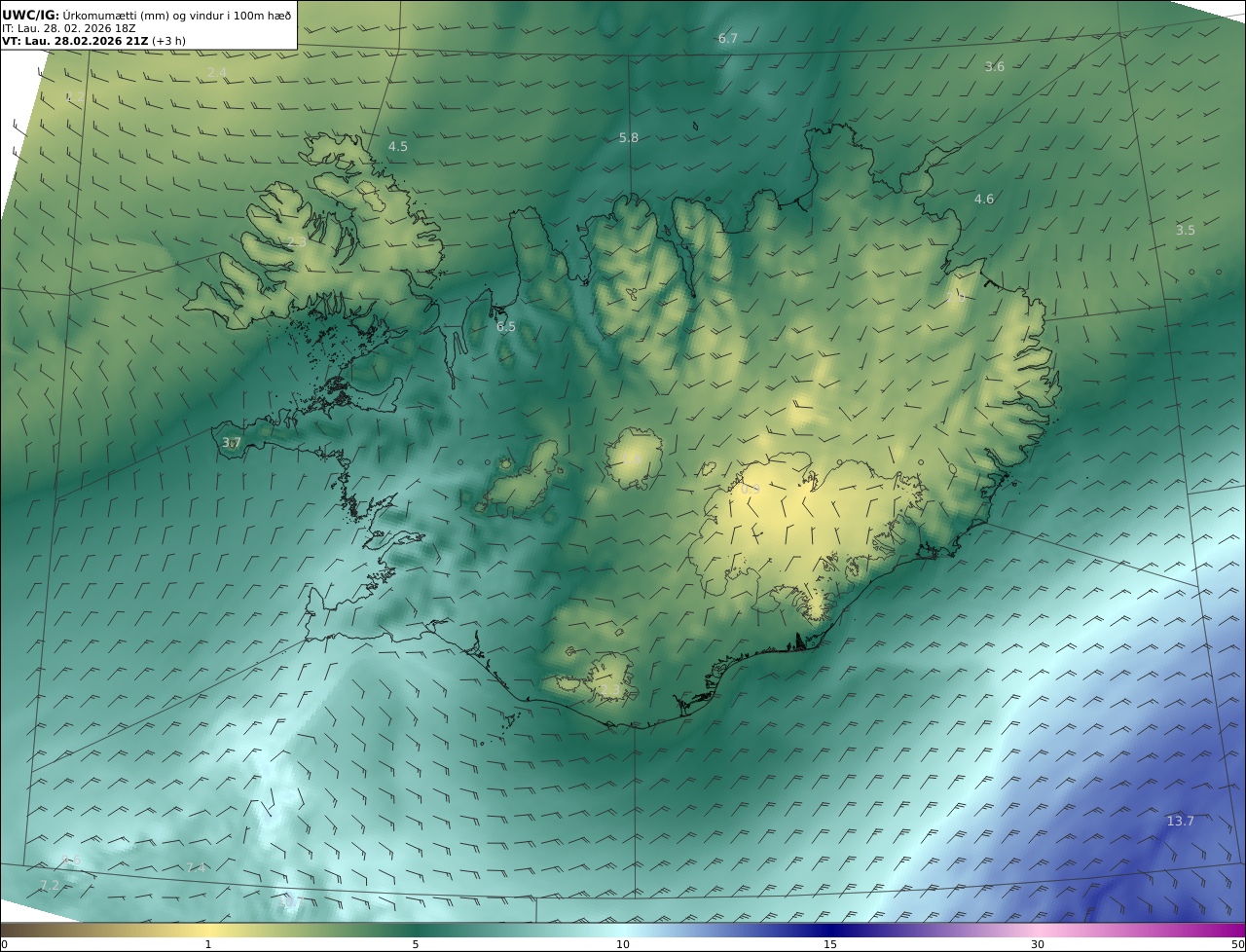Click the 3.5 precipitation value label
Image resolution: width=1246 pixels, height=952 pixels.
(x=1185, y=231)
